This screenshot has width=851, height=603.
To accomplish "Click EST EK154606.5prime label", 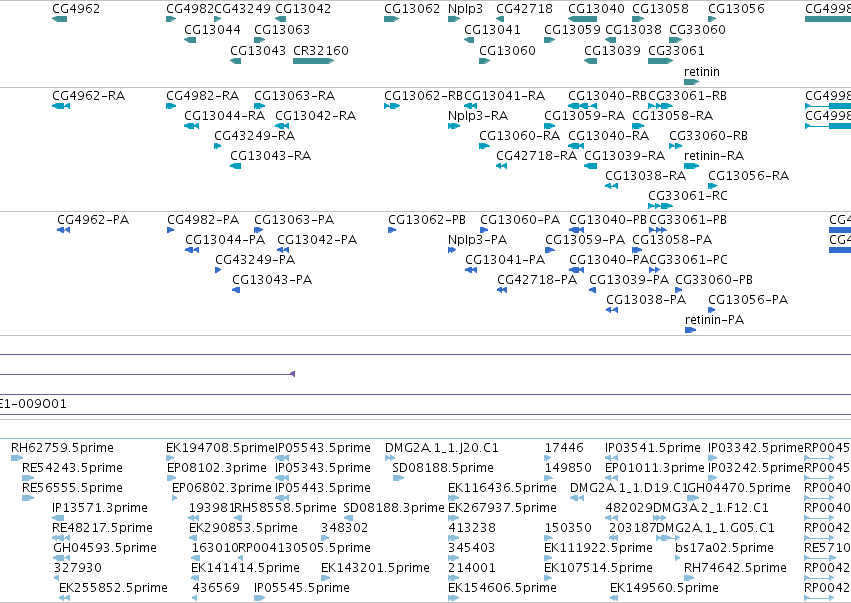I will 503,588.
